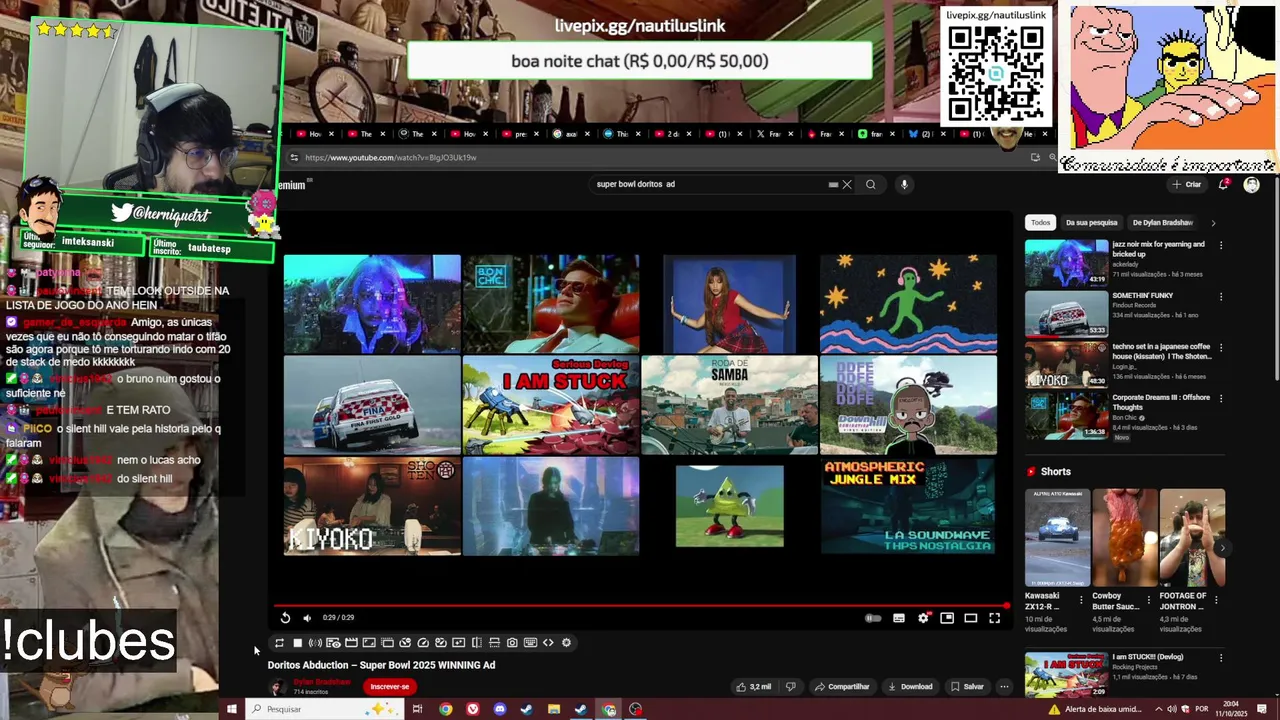The width and height of the screenshot is (1280, 720).
Task: Click the audio boost waves icon
Action: click(315, 643)
